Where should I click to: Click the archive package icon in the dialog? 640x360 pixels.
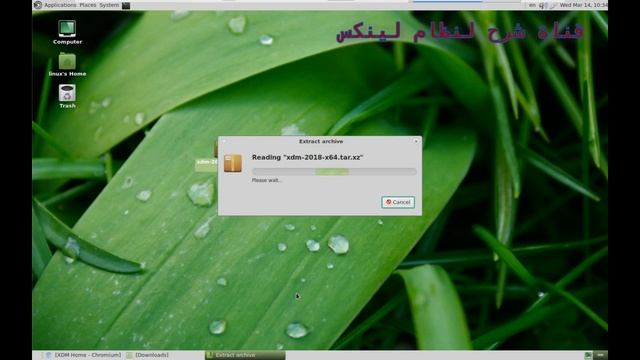(x=233, y=163)
